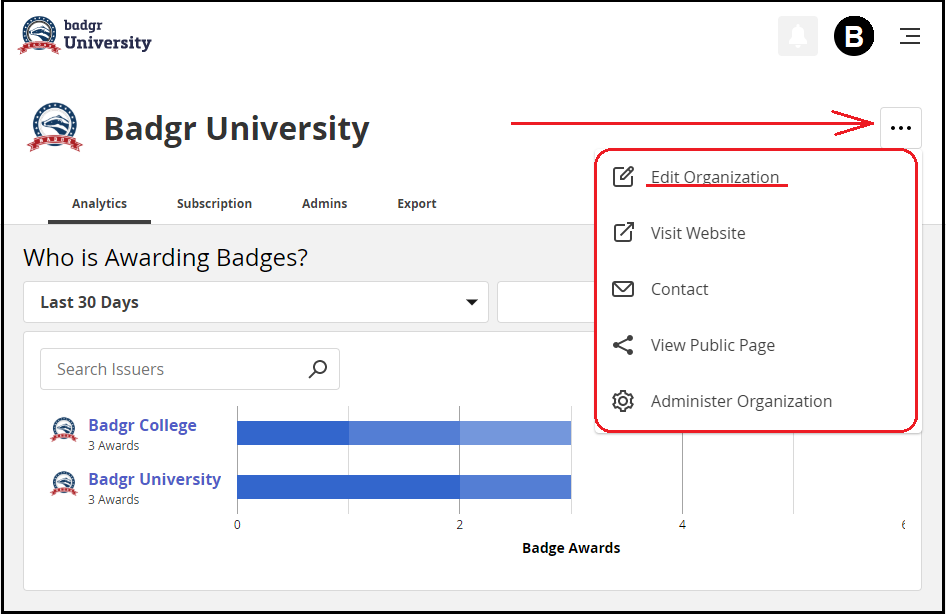Open the Badgr College issuer link

142,425
